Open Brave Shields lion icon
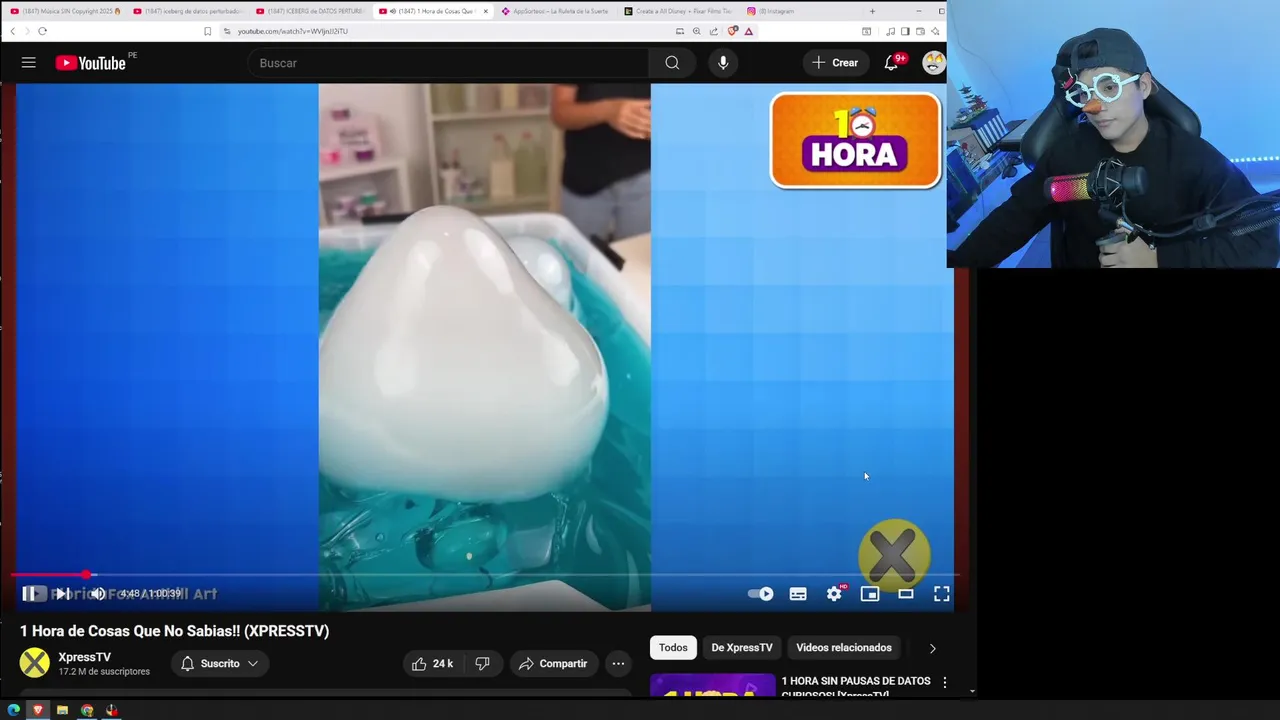The width and height of the screenshot is (1280, 720). [x=732, y=31]
